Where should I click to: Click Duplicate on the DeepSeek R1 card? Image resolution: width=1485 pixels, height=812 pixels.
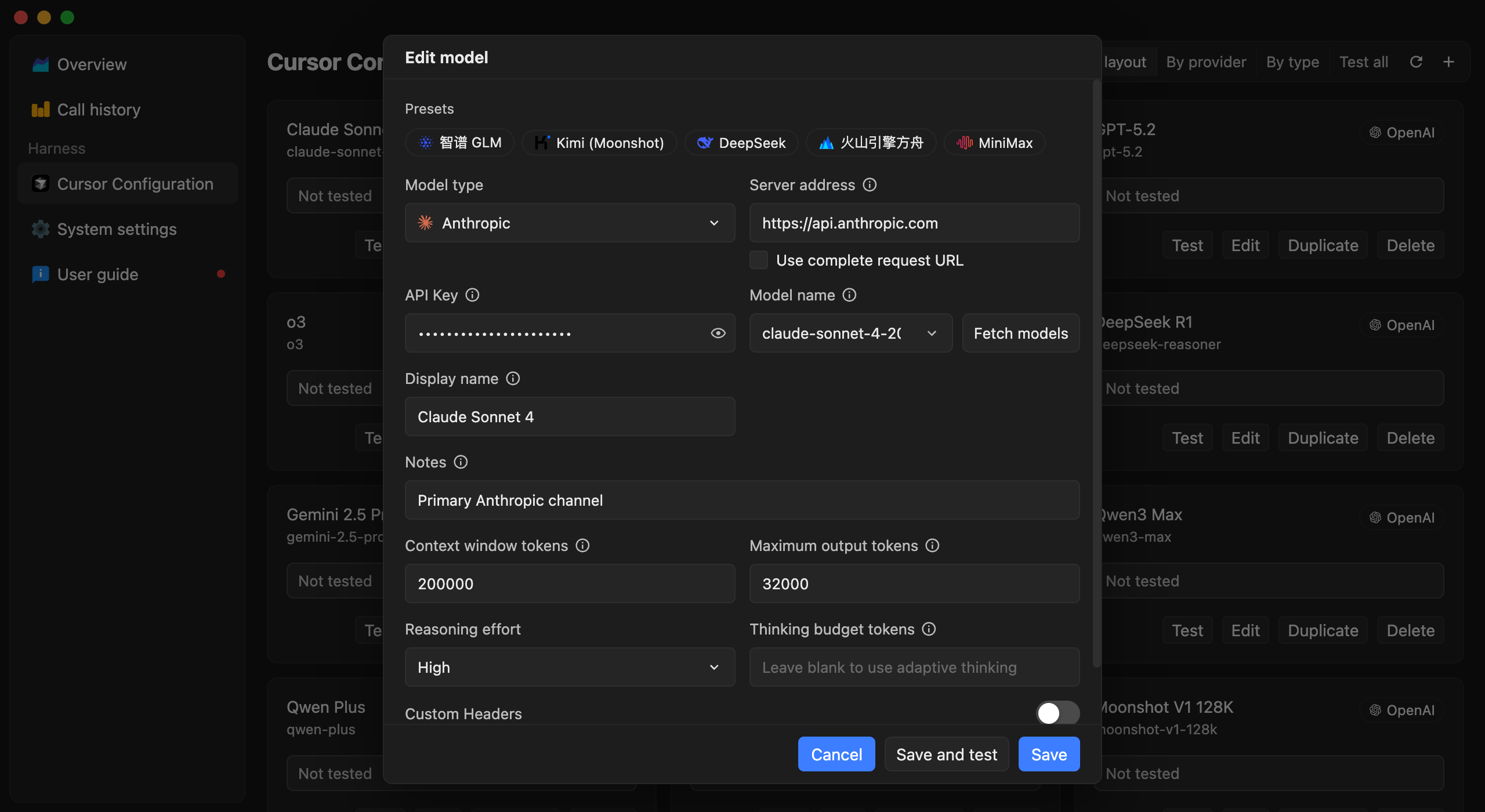point(1323,438)
